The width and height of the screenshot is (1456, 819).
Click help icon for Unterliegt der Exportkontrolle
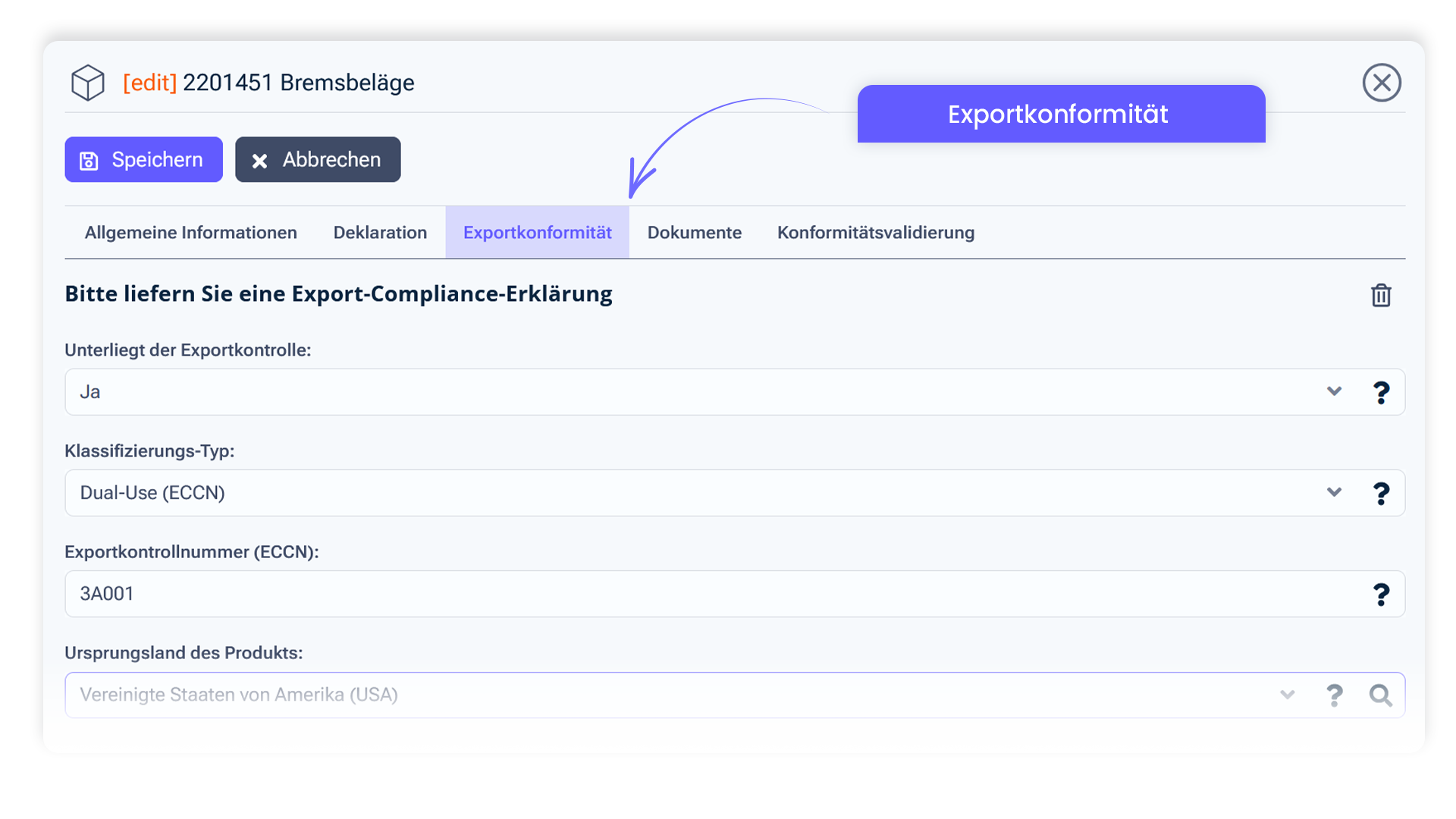[x=1381, y=392]
